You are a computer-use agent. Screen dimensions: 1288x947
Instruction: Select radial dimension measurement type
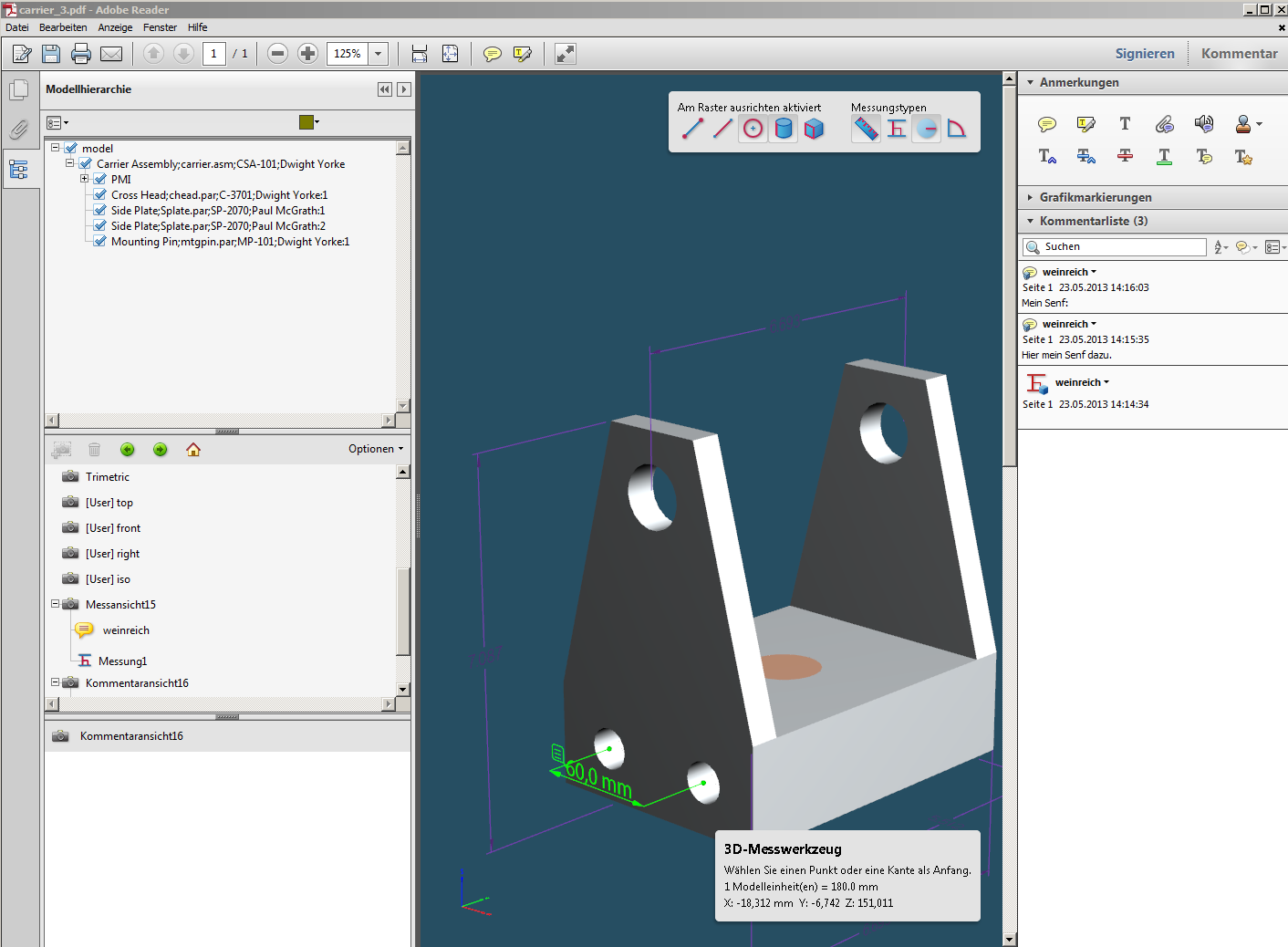pos(927,129)
